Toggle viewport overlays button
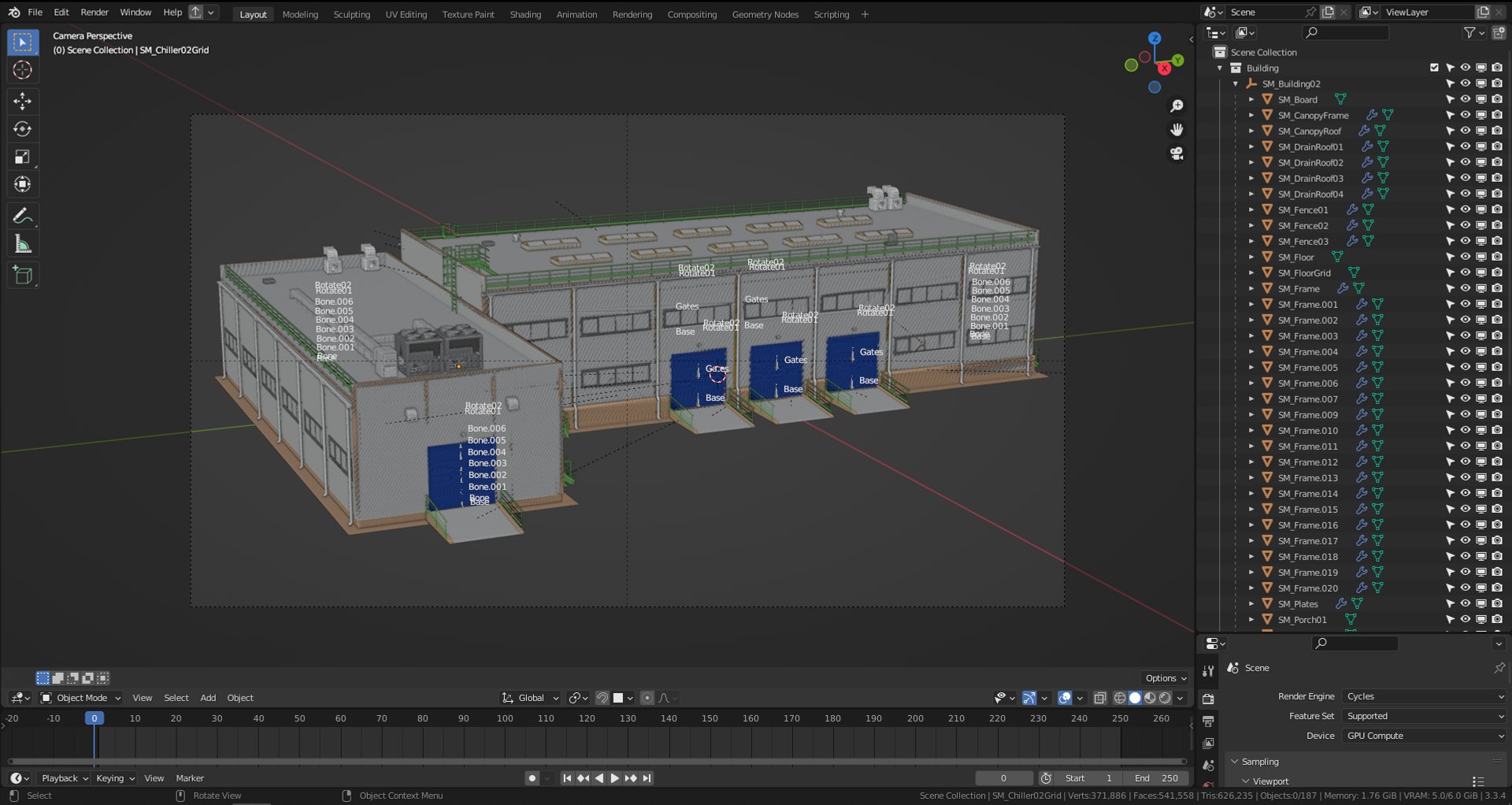 1065,698
